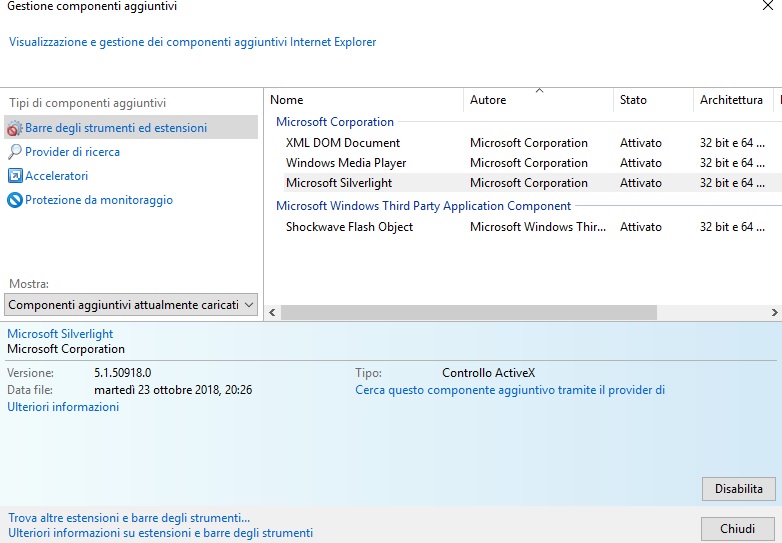
Task: Click the horizontal scrollbar left arrow
Action: [x=272, y=313]
